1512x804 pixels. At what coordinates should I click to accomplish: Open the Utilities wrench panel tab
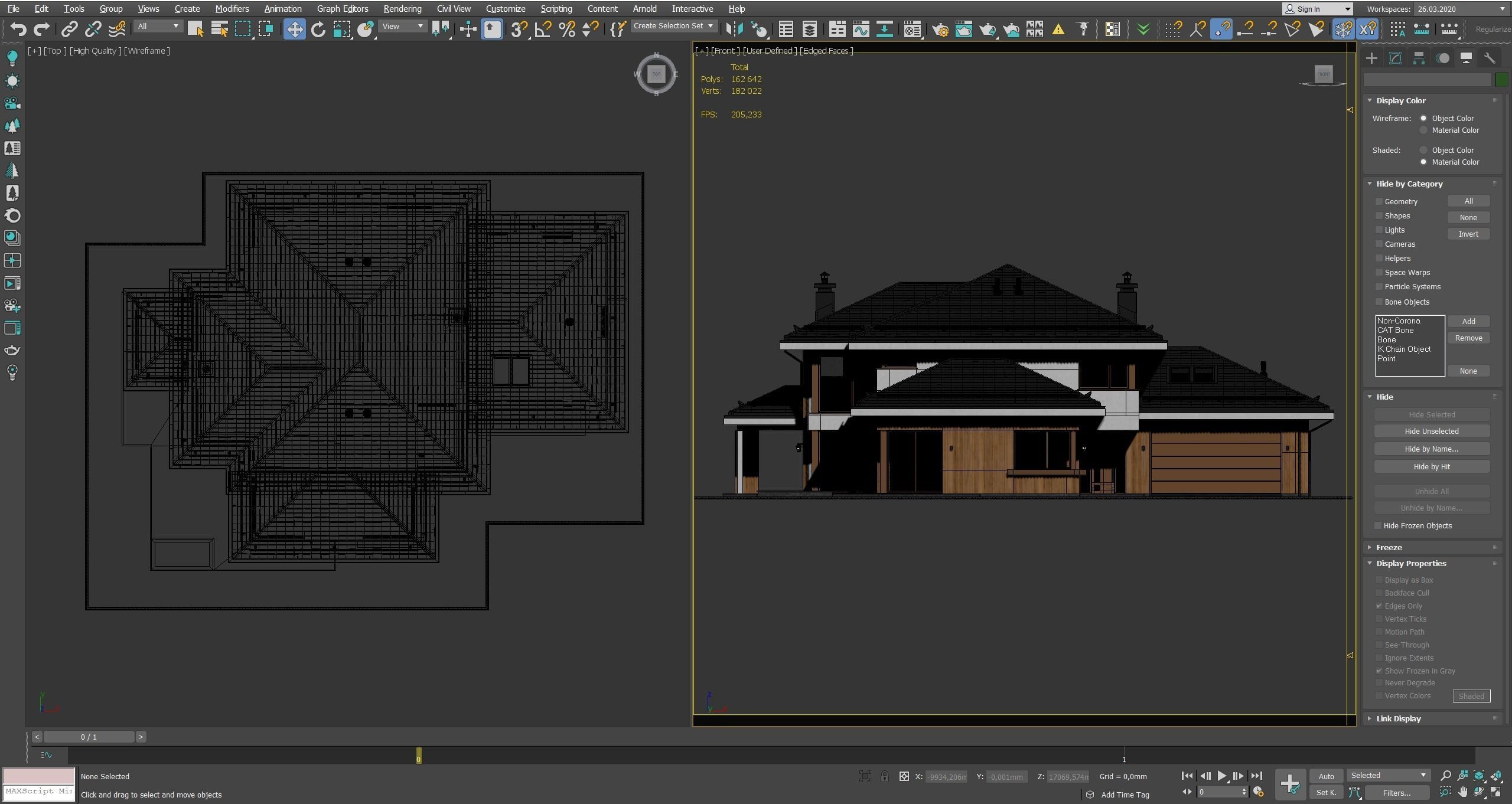point(1490,58)
